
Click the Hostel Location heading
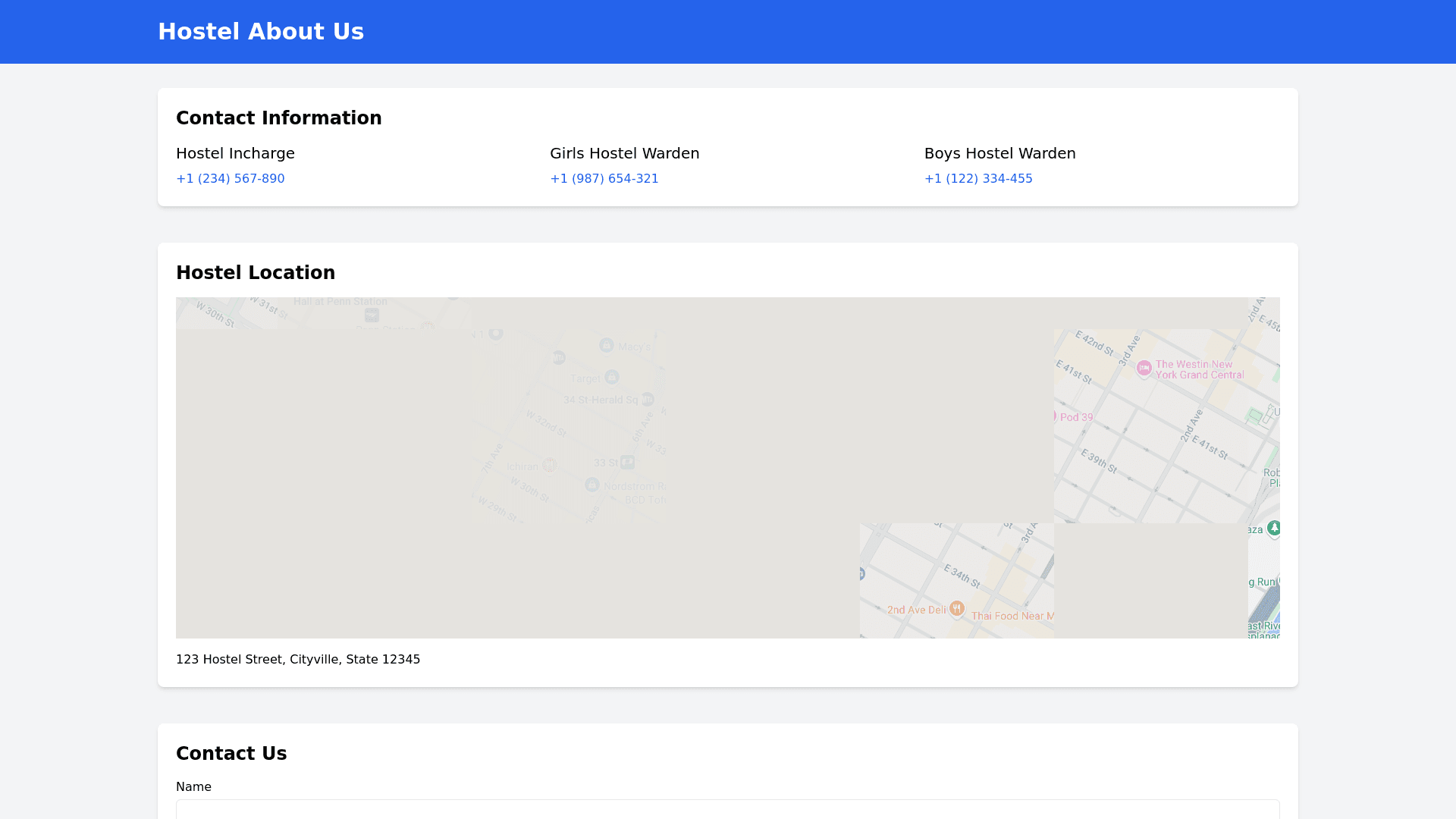[x=255, y=273]
